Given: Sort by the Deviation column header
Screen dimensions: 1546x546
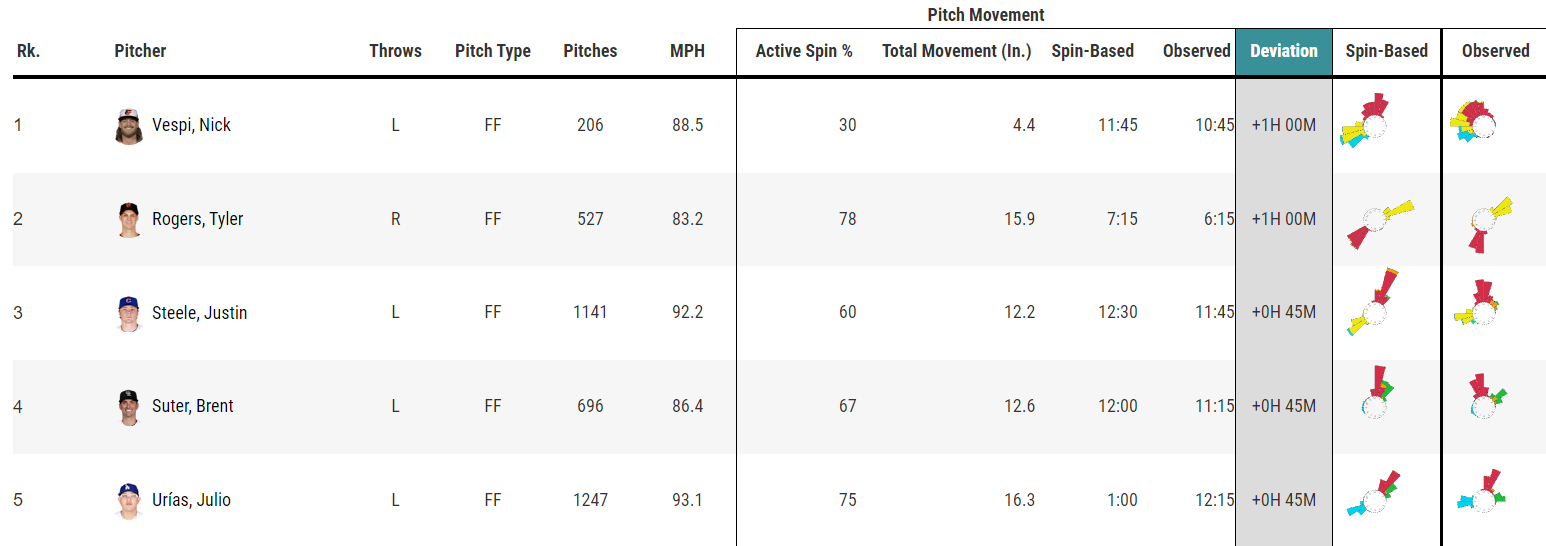Looking at the screenshot, I should (x=1283, y=51).
